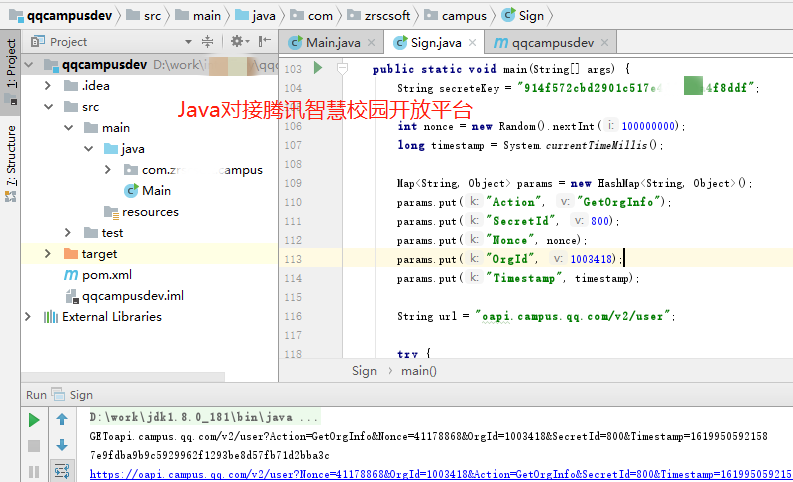
Task: Open the 7: Structure tool window tab
Action: (x=11, y=163)
